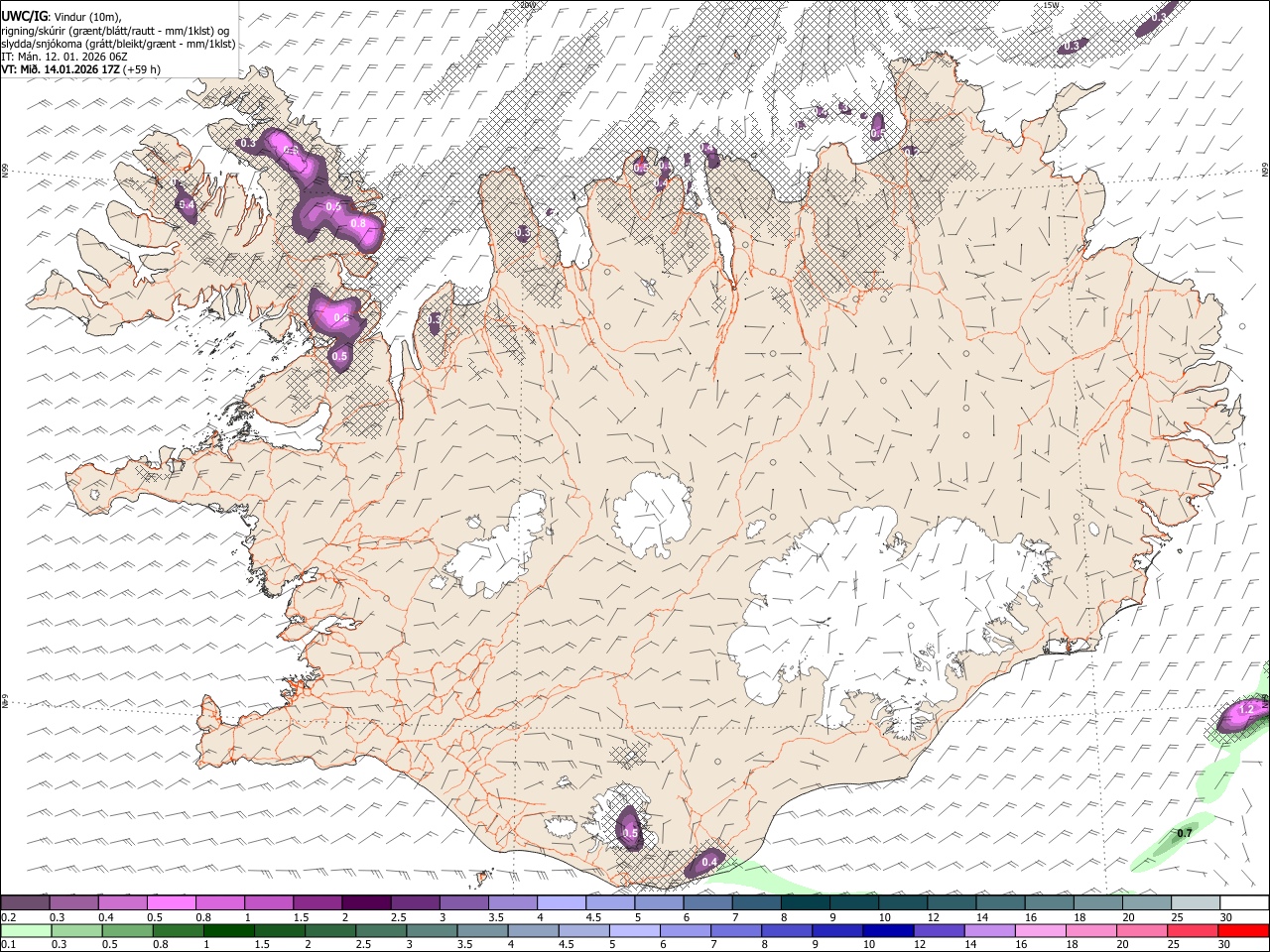Click the 0.7 label on the green rain patch
Screen dimensions: 1270x952
click(x=1185, y=834)
